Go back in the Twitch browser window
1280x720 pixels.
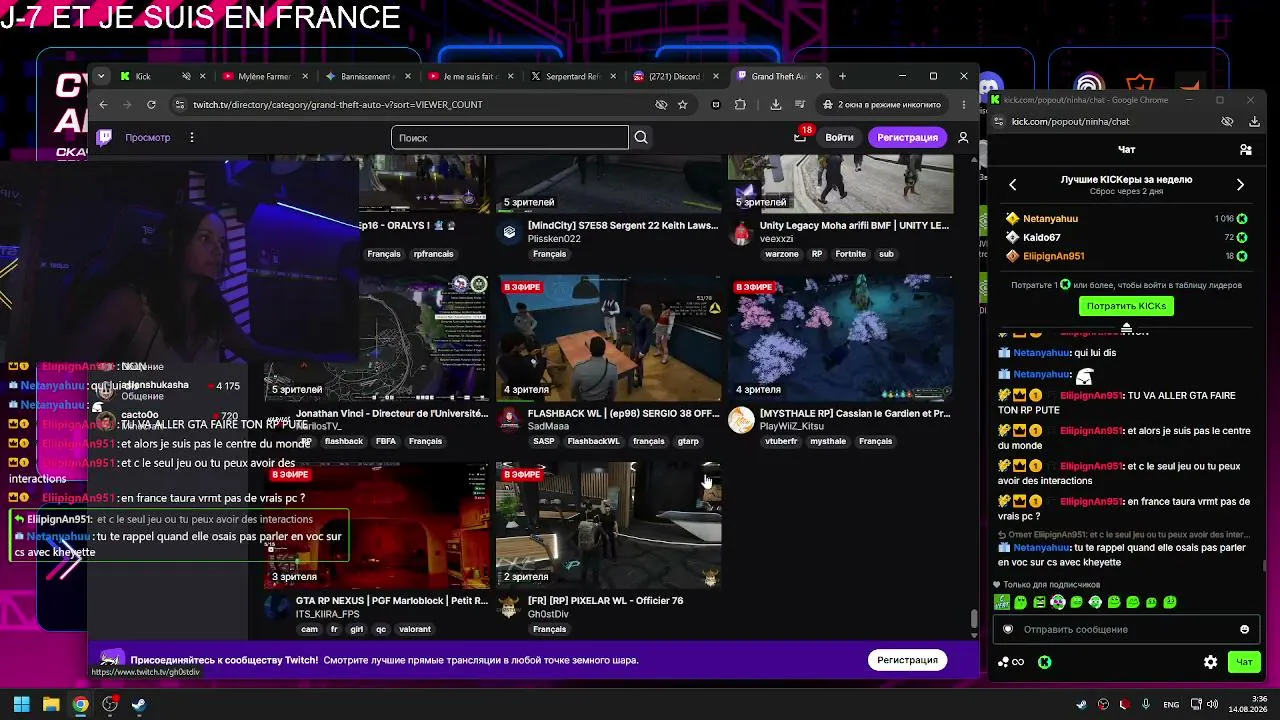(x=103, y=104)
